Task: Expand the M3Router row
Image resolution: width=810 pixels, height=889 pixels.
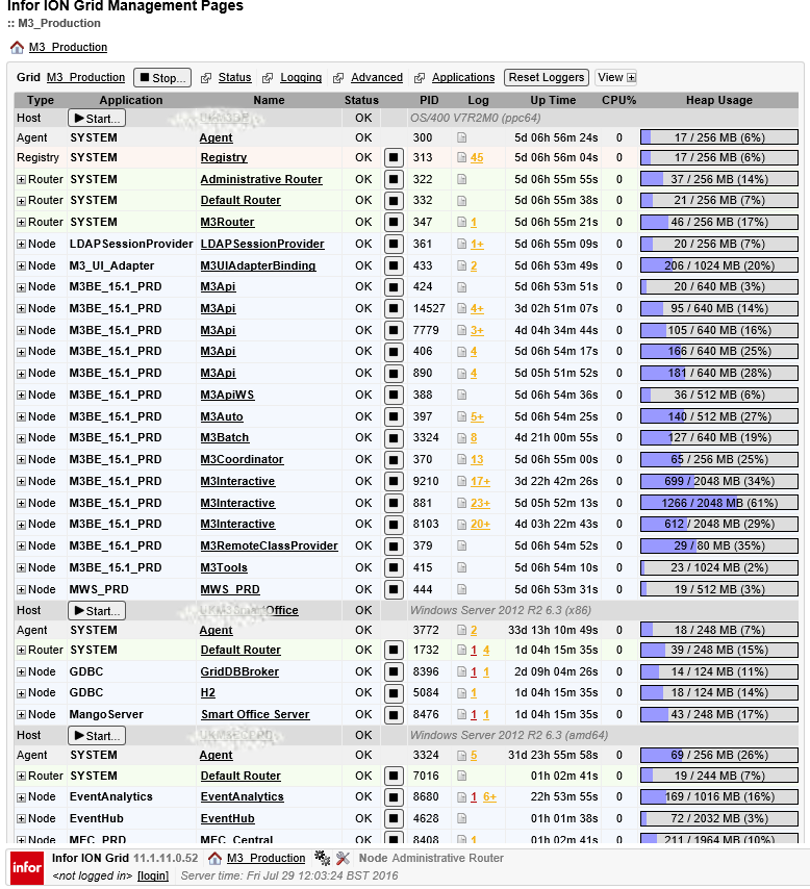Action: [21, 223]
